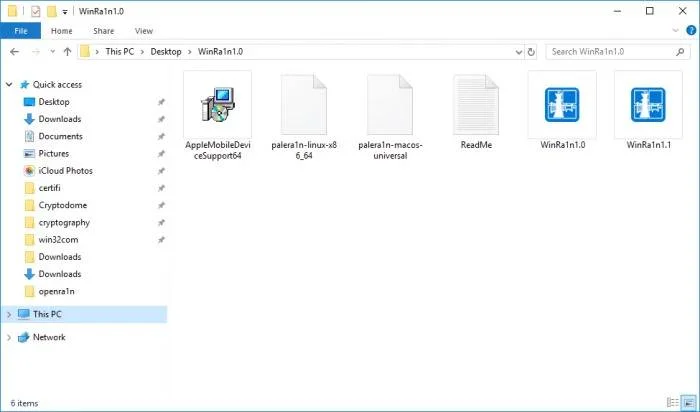Click This PC in address breadcrumb
The width and height of the screenshot is (700, 412).
[120, 52]
